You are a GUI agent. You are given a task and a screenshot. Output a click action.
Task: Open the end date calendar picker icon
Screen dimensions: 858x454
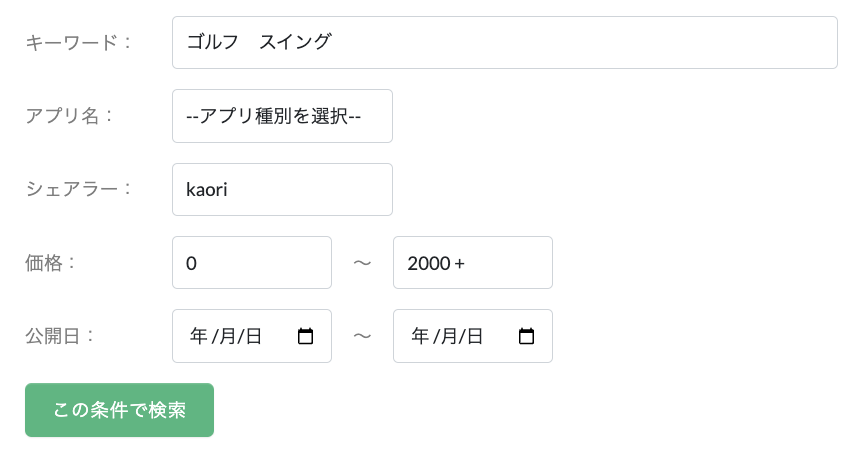[526, 336]
